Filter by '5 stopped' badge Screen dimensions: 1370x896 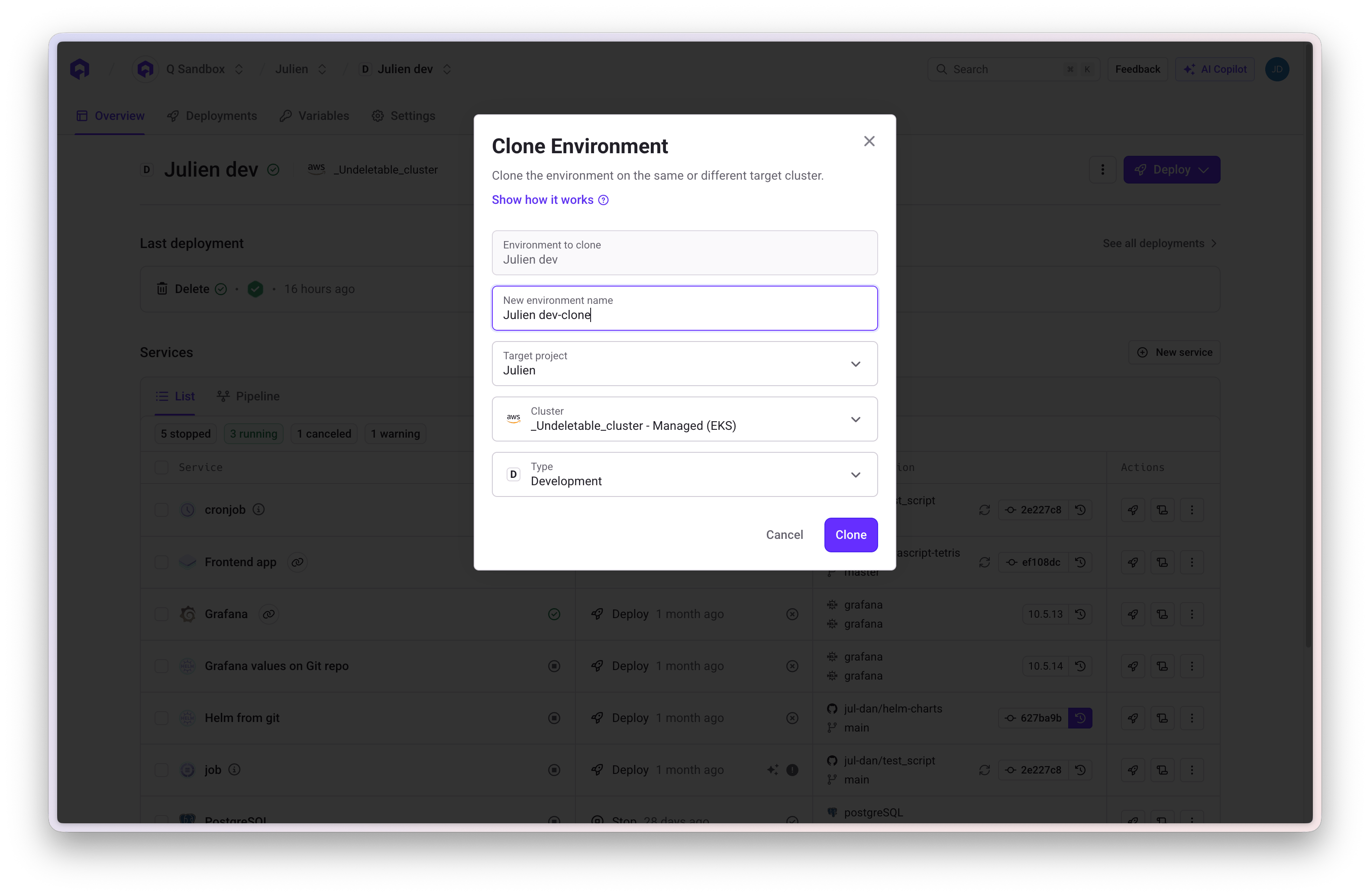coord(185,433)
